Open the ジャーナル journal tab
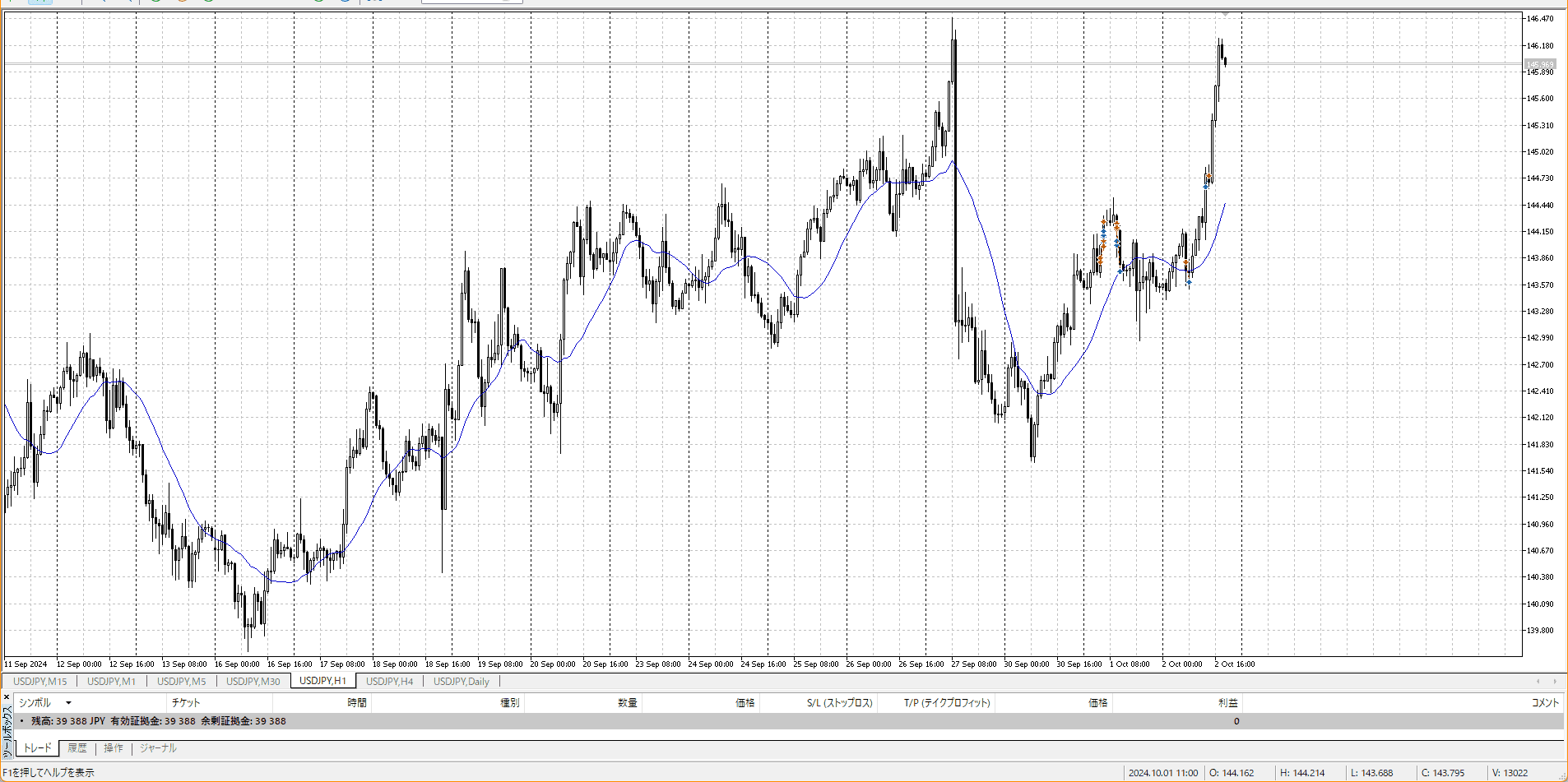Viewport: 1568px width, 782px height. coord(158,748)
